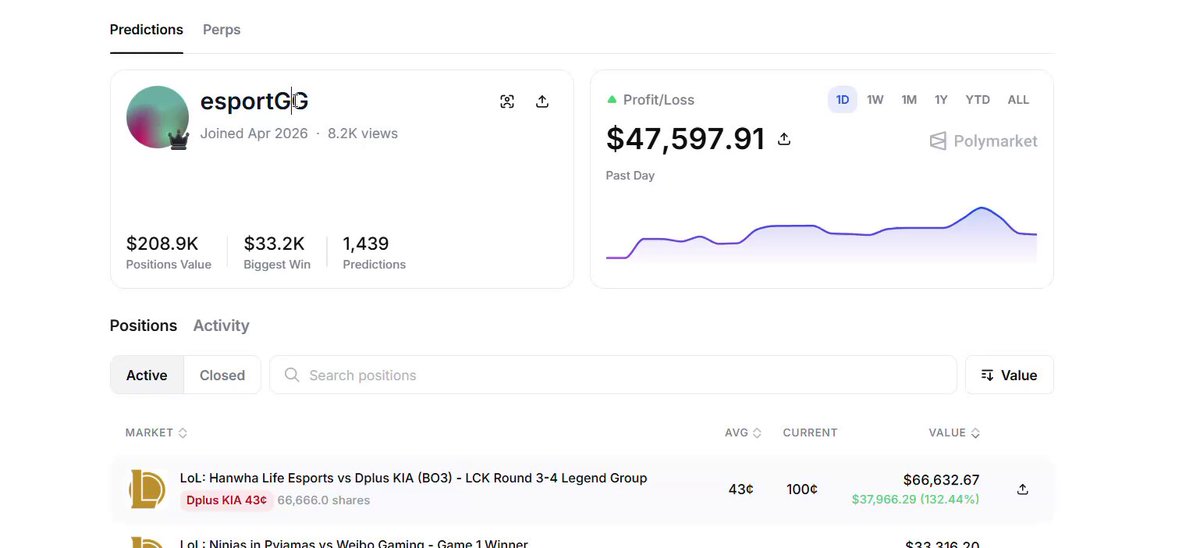1200x548 pixels.
Task: Click the Profit/Loss line chart
Action: point(821,233)
